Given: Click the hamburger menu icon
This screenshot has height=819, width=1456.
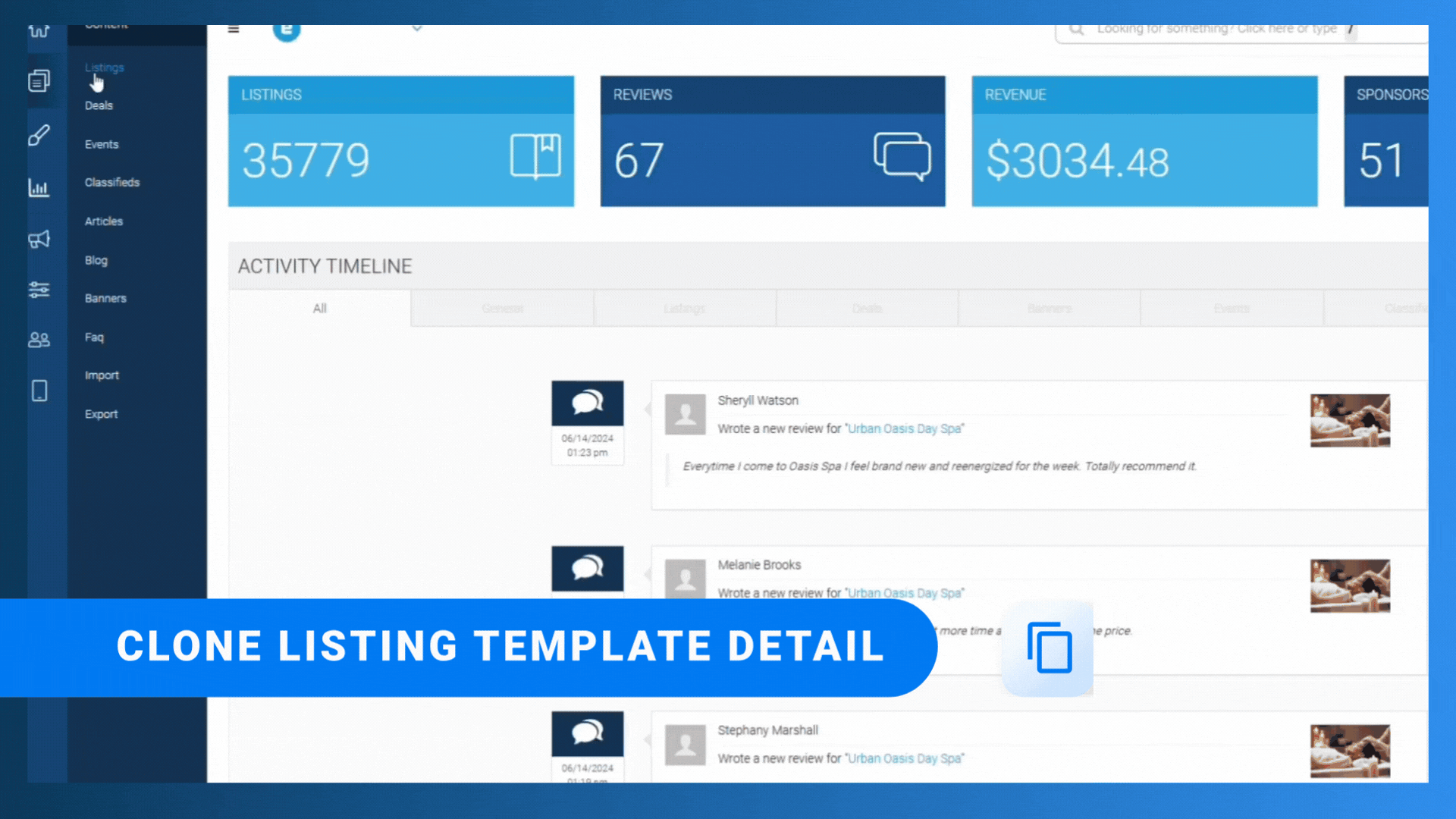Looking at the screenshot, I should coord(234,30).
